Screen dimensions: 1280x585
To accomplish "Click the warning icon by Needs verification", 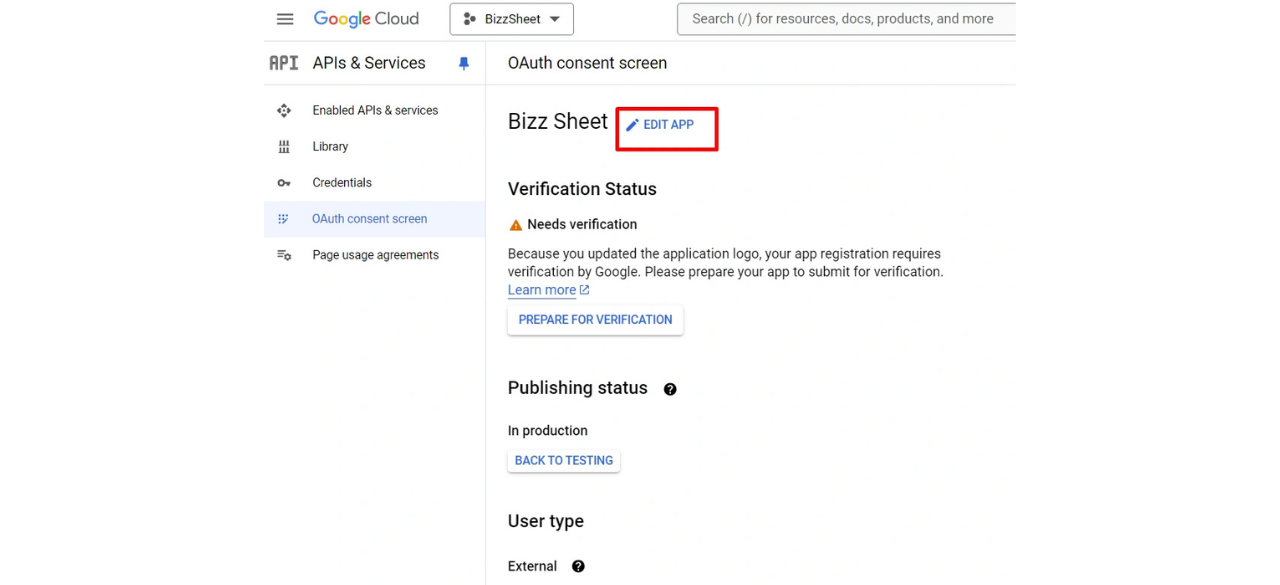I will pos(516,225).
